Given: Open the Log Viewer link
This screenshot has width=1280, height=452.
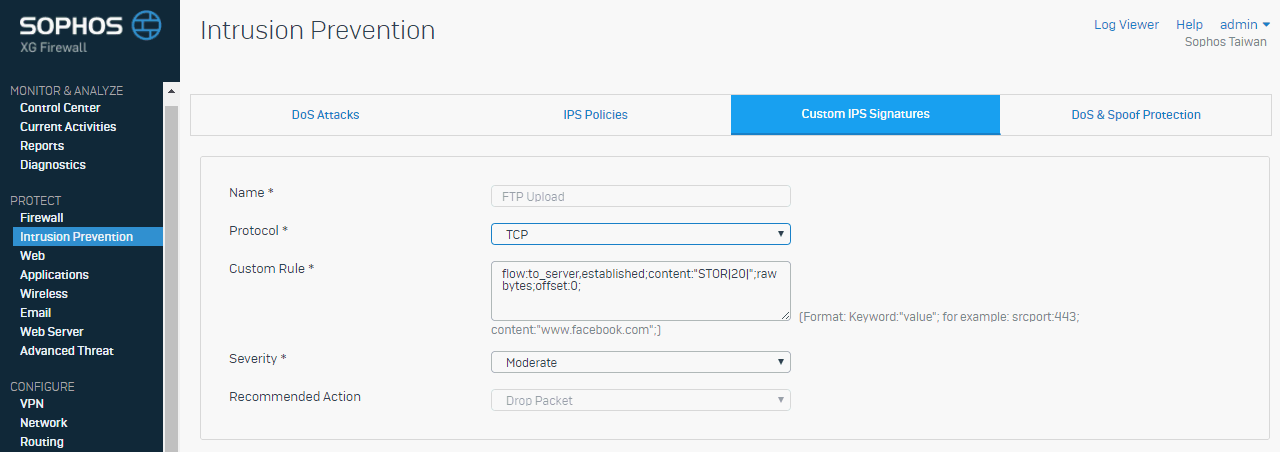Looking at the screenshot, I should click(1126, 25).
